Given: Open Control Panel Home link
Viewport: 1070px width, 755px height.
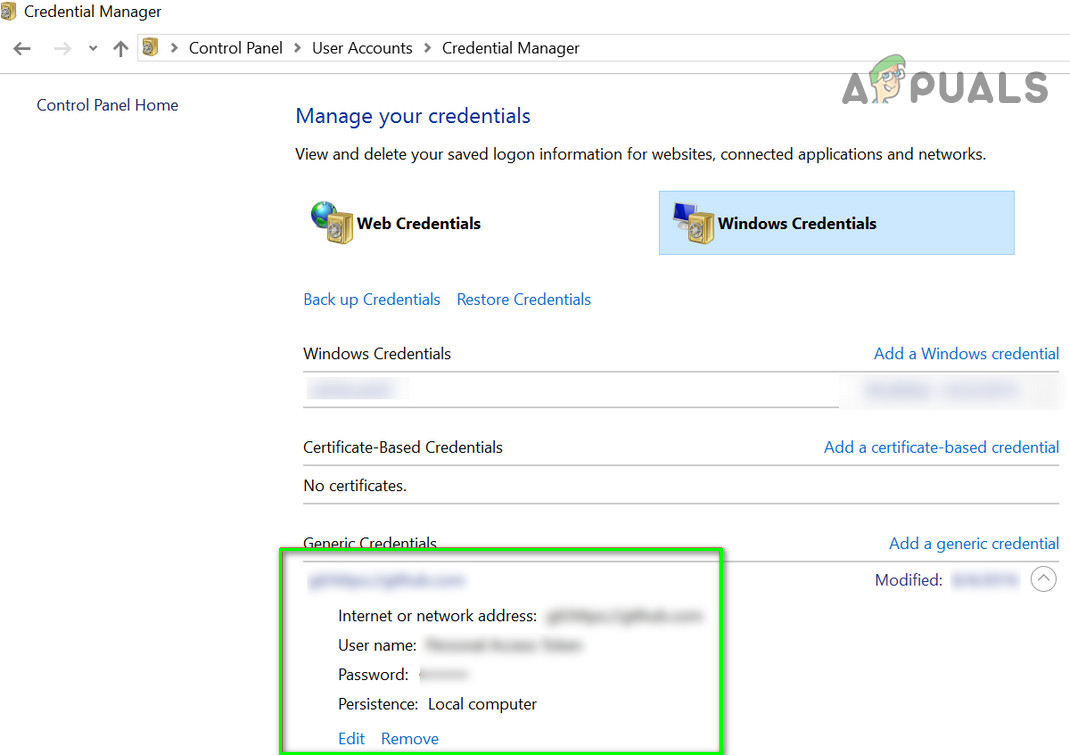Looking at the screenshot, I should [x=107, y=105].
